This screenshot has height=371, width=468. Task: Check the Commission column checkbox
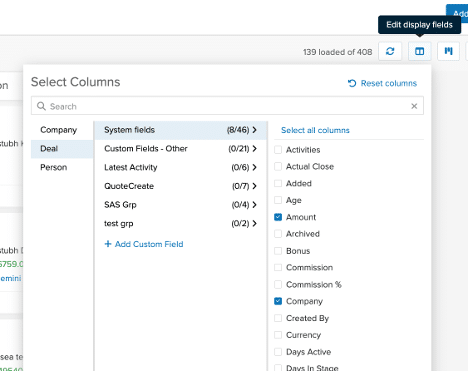click(x=278, y=267)
